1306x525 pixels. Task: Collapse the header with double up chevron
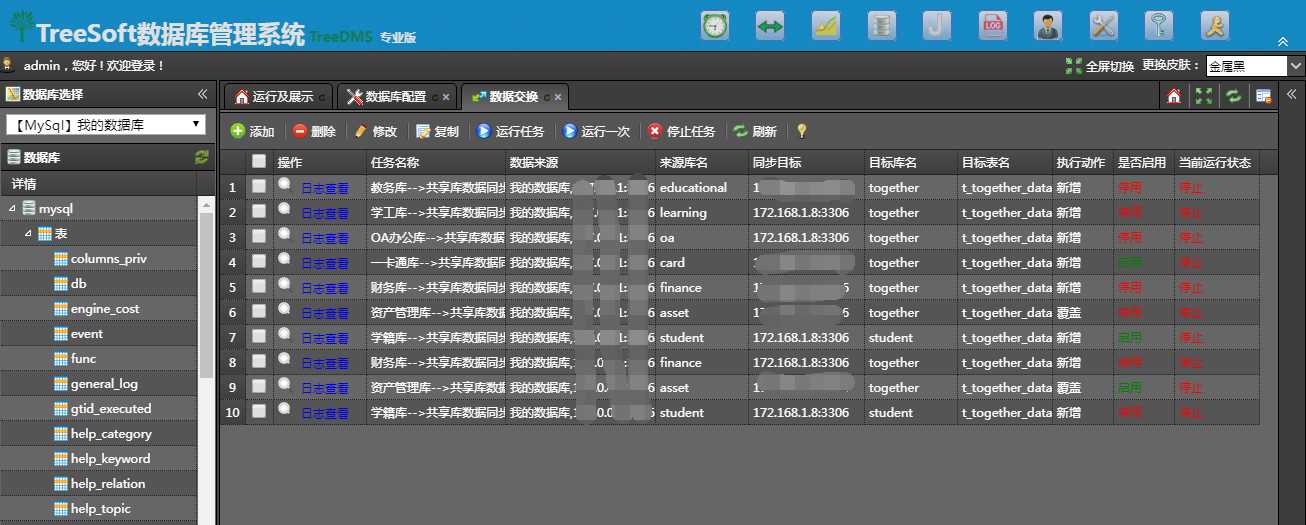(x=1283, y=41)
